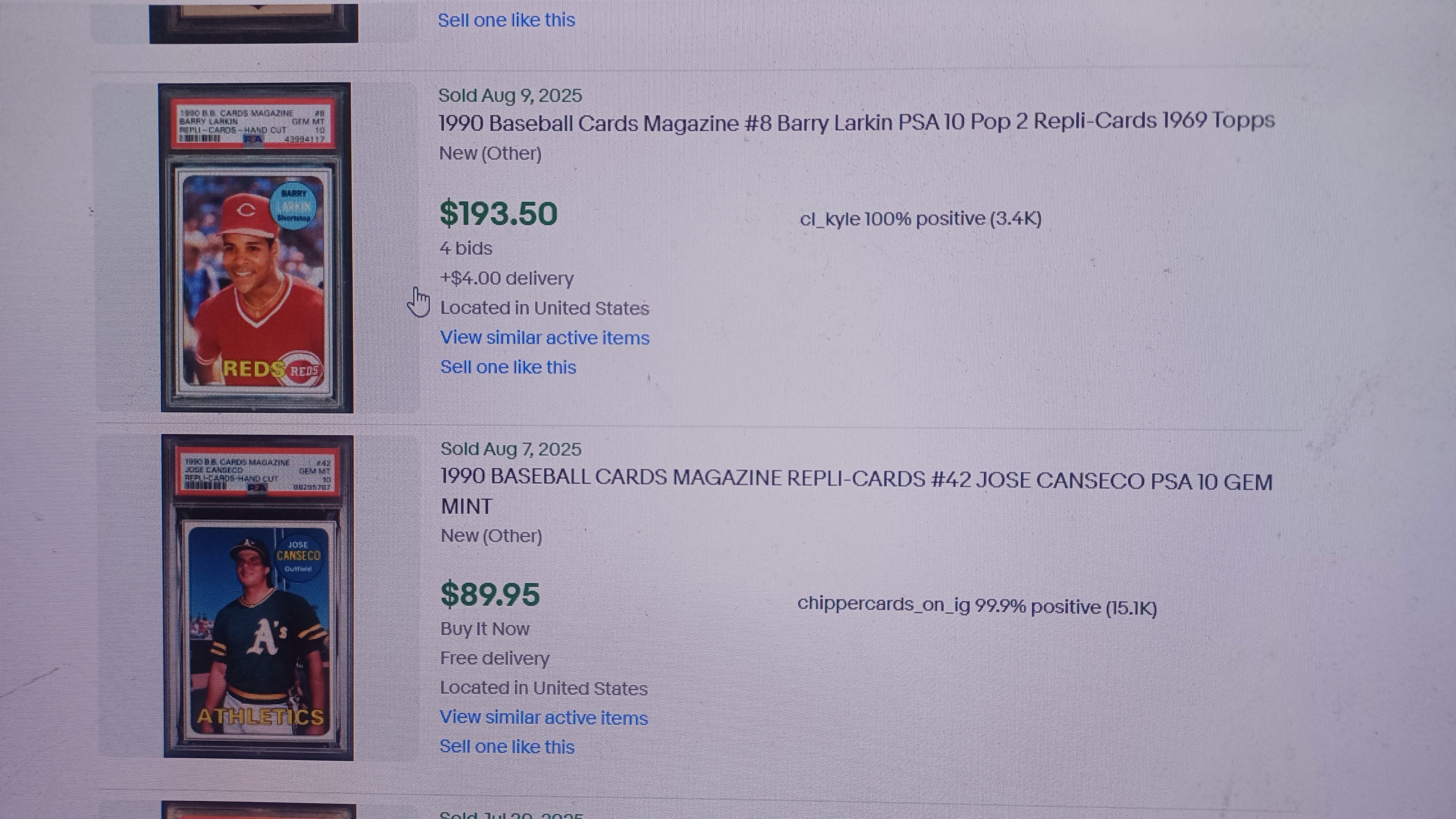Click 'Sell one like this' under Canseco listing
Image resolution: width=1456 pixels, height=819 pixels.
pos(507,747)
